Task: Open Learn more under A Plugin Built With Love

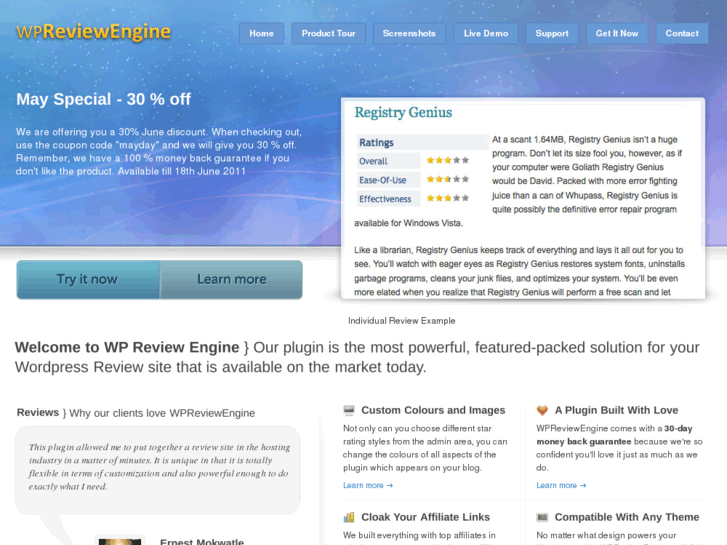Action: [561, 485]
